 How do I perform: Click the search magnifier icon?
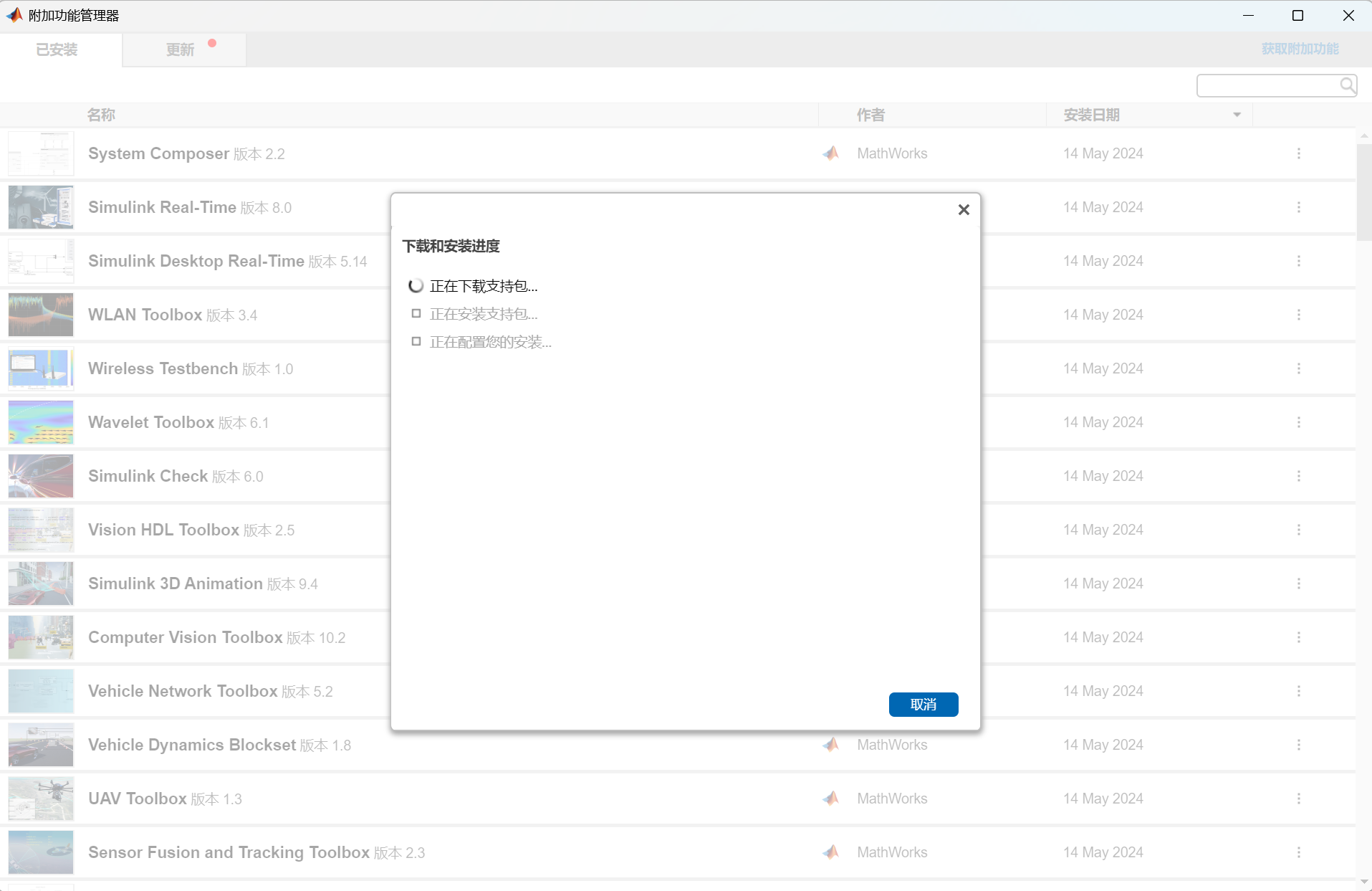click(1348, 86)
